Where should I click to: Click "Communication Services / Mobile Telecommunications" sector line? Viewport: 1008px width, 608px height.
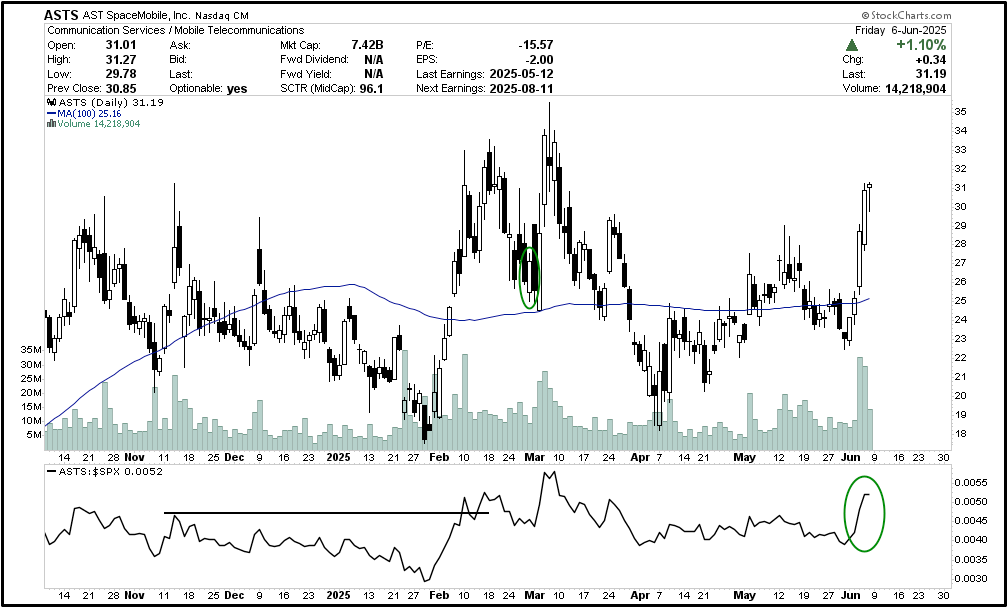point(176,30)
